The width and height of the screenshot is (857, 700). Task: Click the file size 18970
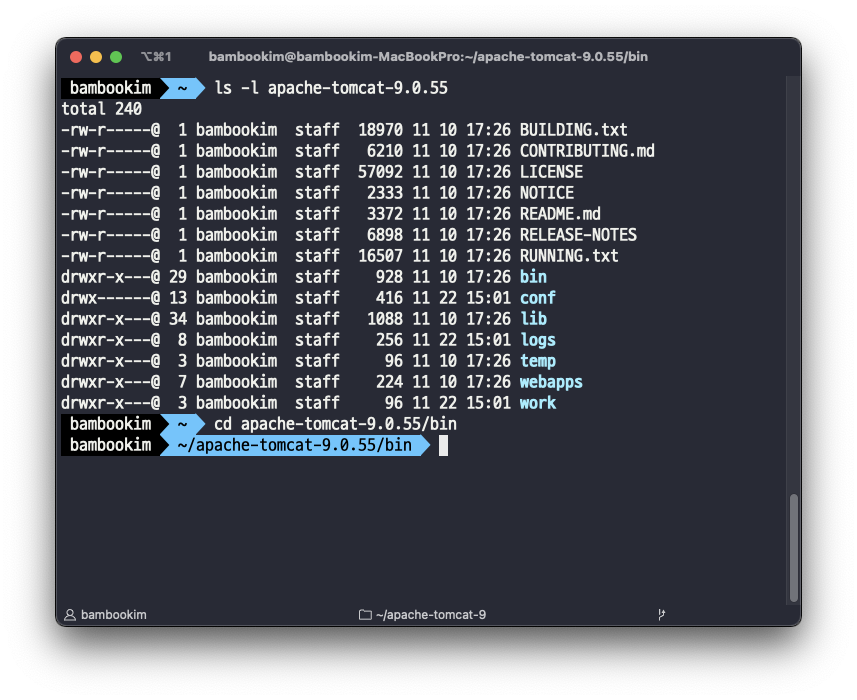tap(380, 130)
